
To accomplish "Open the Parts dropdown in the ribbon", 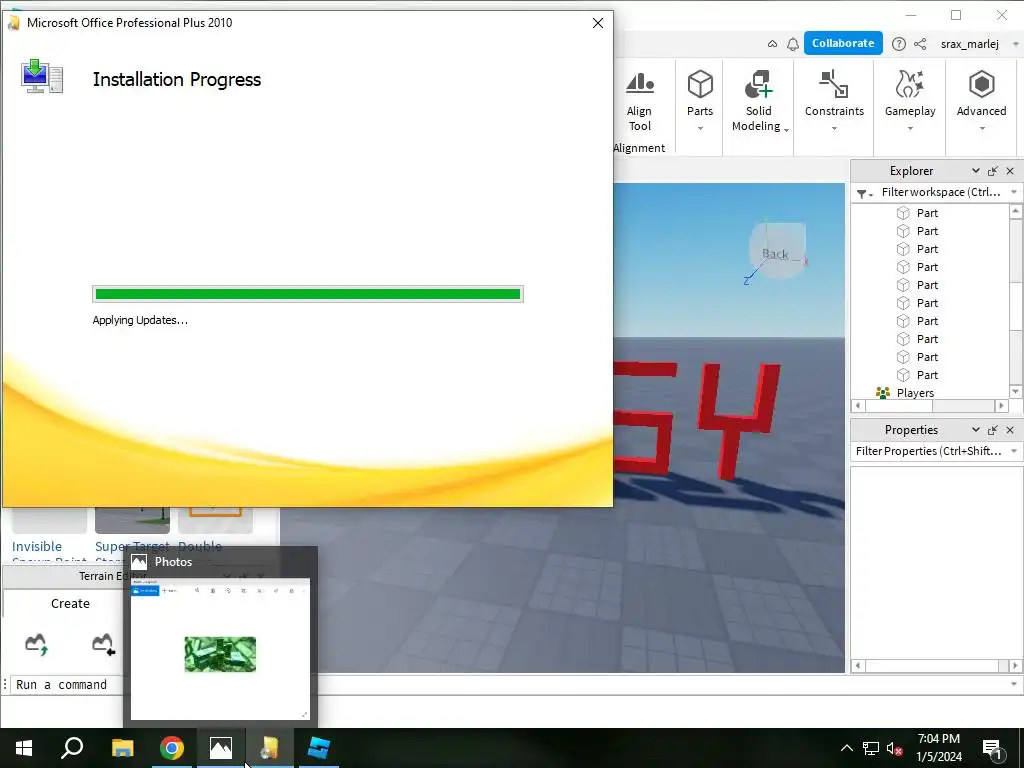I will [699, 101].
